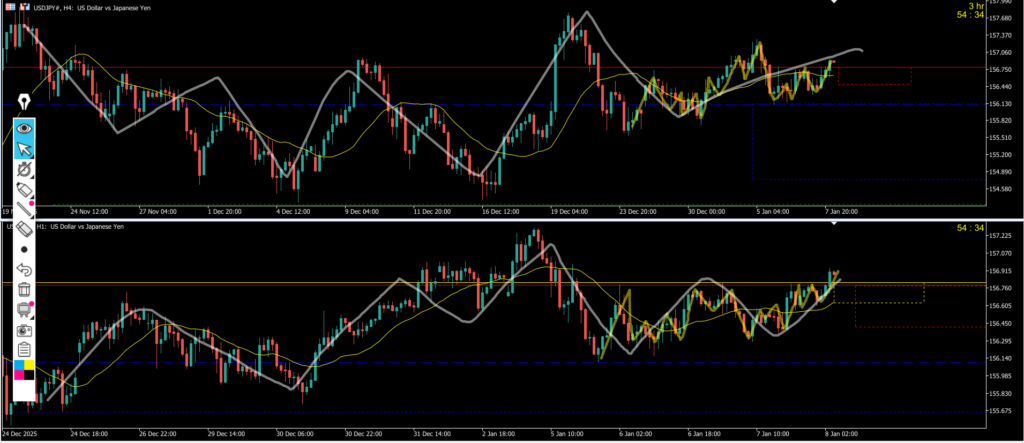Click the USDJPY H4 chart title text

point(90,6)
